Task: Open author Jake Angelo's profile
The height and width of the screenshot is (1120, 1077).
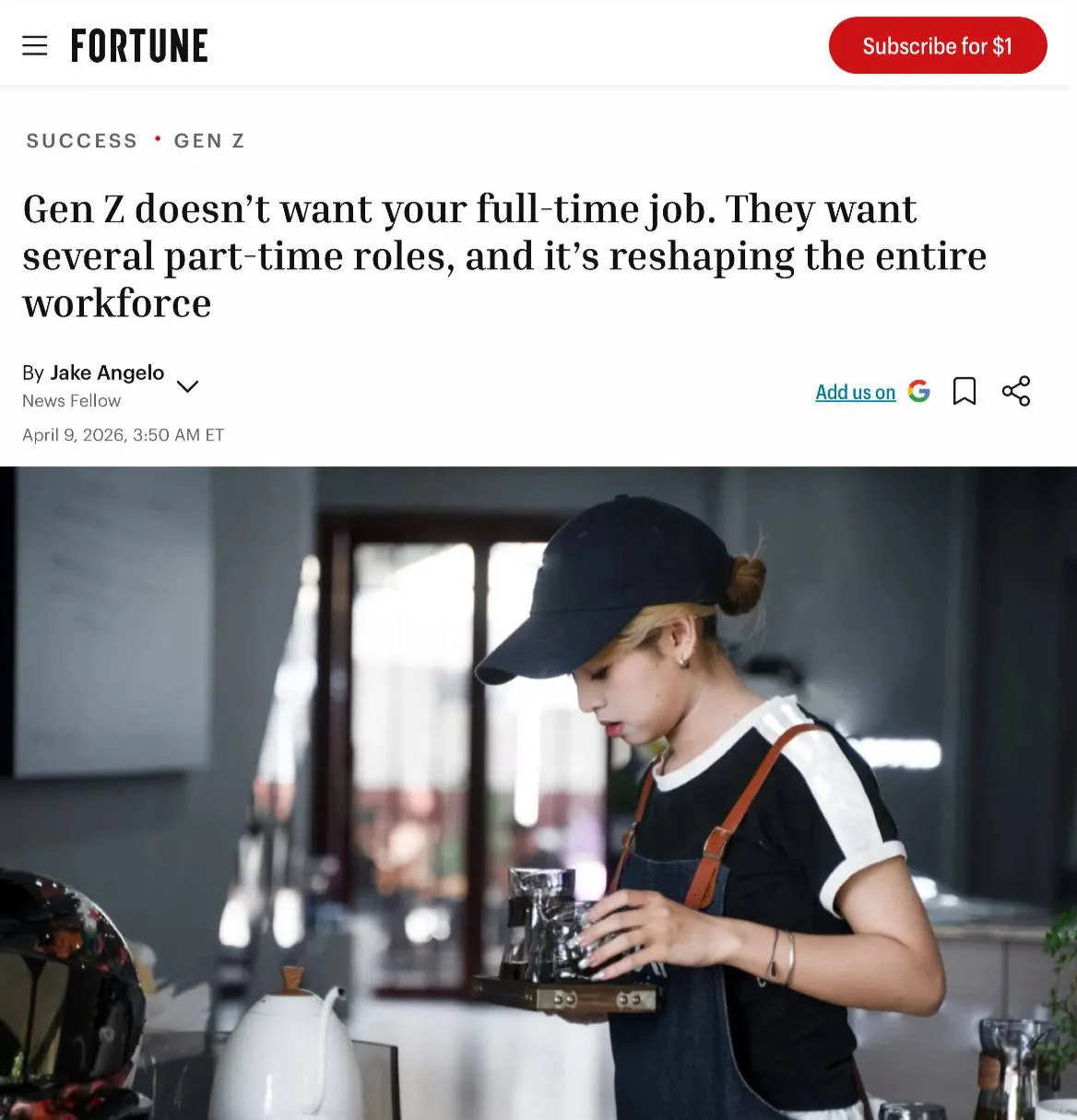Action: [x=107, y=372]
